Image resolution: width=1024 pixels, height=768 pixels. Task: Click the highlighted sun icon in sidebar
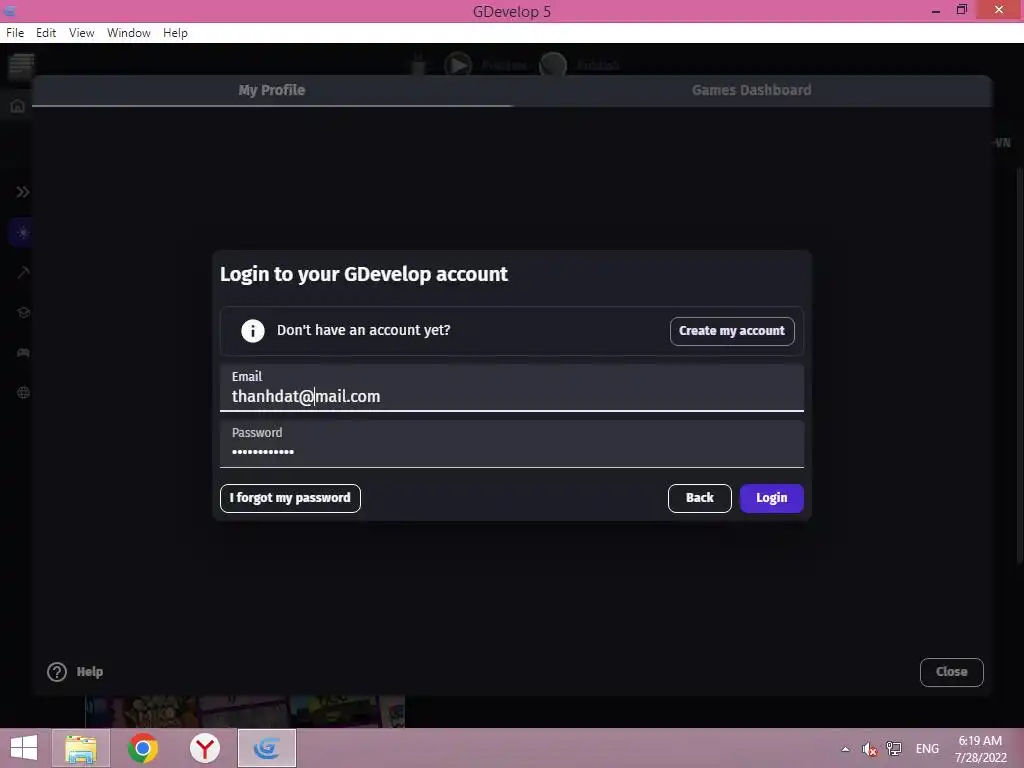pos(23,232)
